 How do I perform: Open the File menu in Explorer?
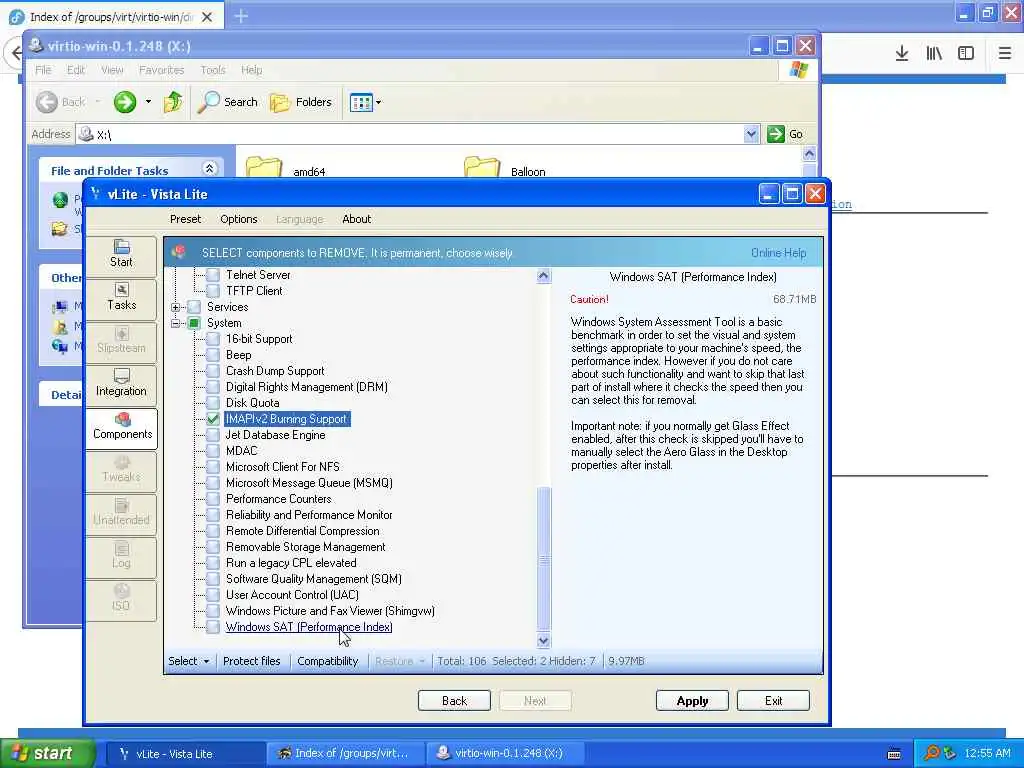click(43, 70)
